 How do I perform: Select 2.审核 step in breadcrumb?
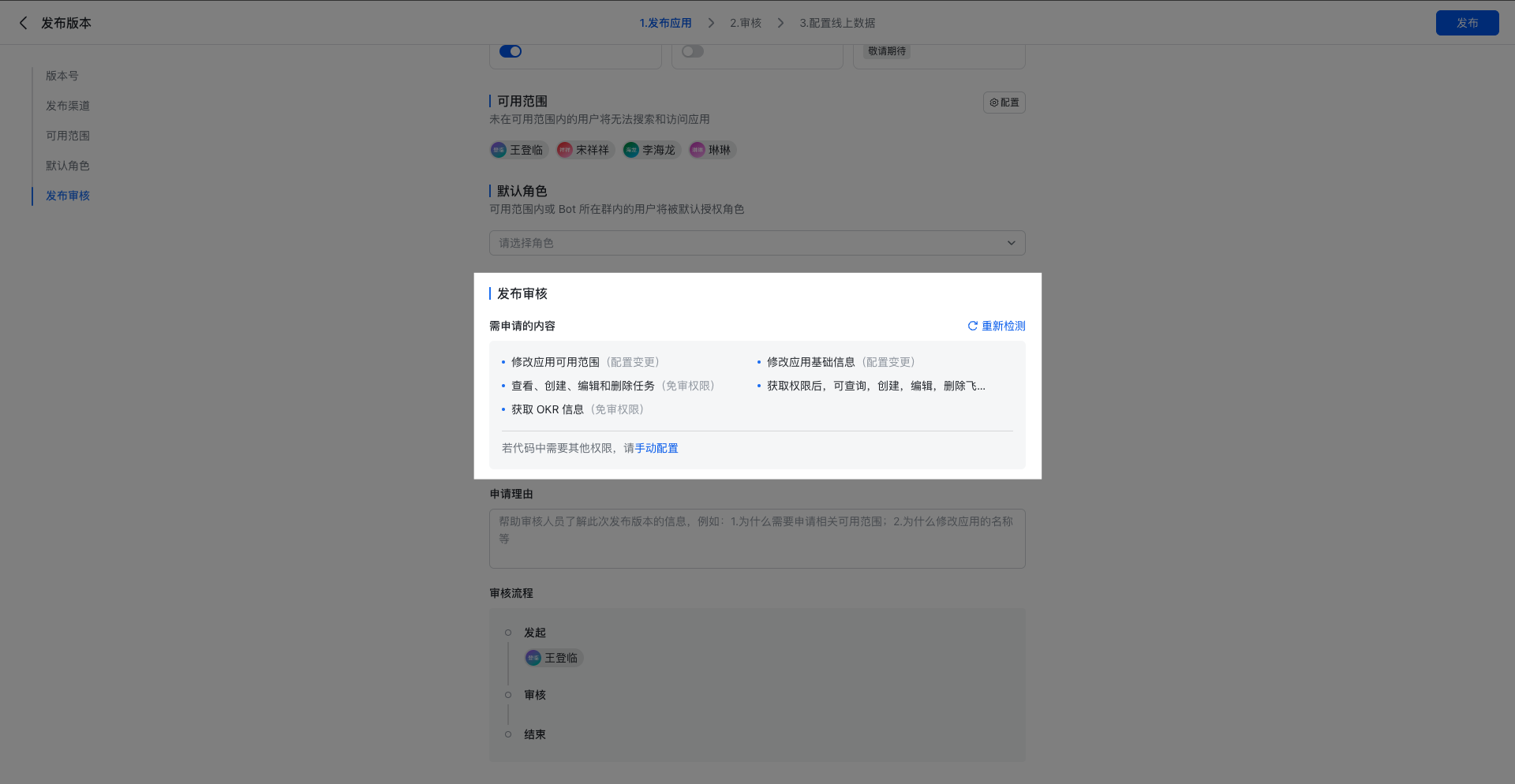tap(745, 23)
